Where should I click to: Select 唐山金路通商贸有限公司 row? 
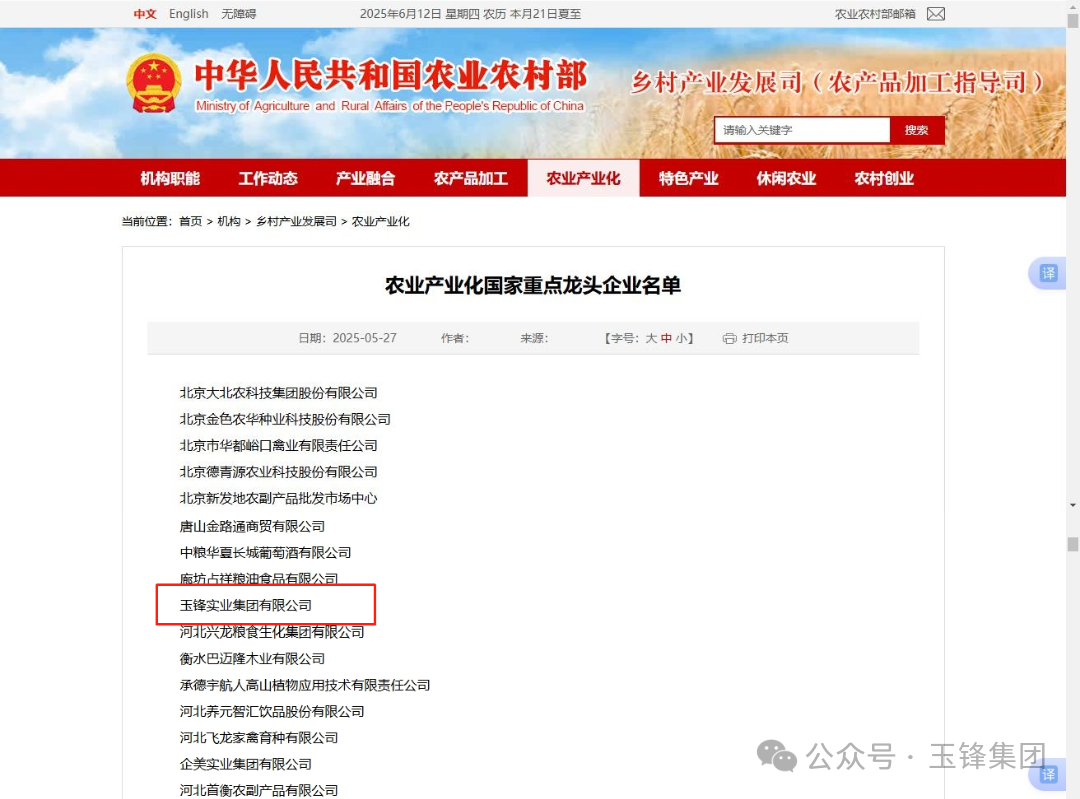252,526
